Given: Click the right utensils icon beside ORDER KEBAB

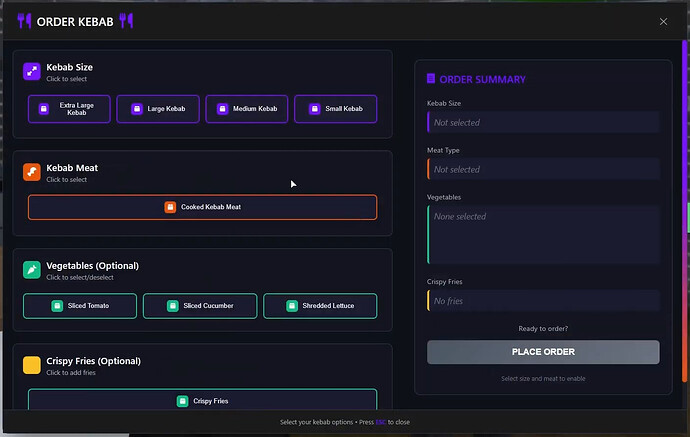Looking at the screenshot, I should [x=126, y=21].
